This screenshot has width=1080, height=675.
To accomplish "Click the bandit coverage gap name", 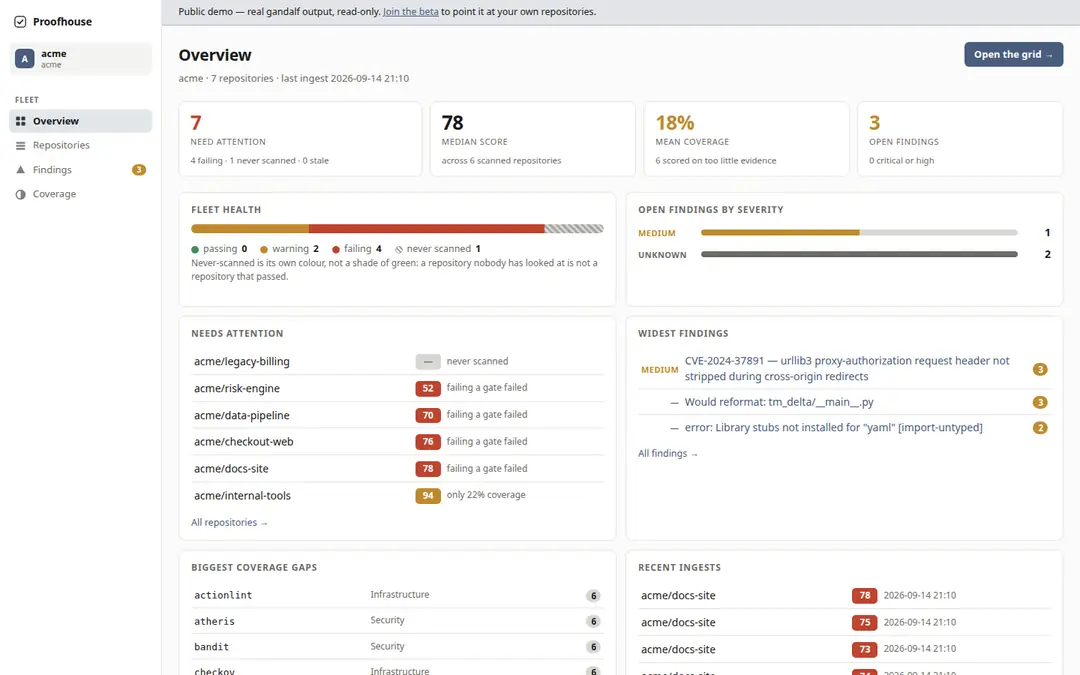I will 211,647.
